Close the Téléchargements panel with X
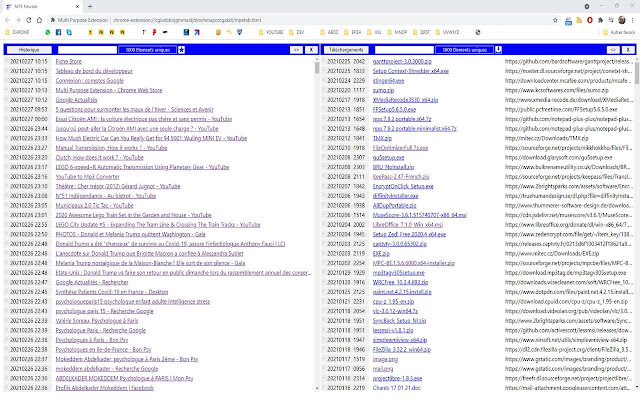640x400 pixels. [628, 50]
